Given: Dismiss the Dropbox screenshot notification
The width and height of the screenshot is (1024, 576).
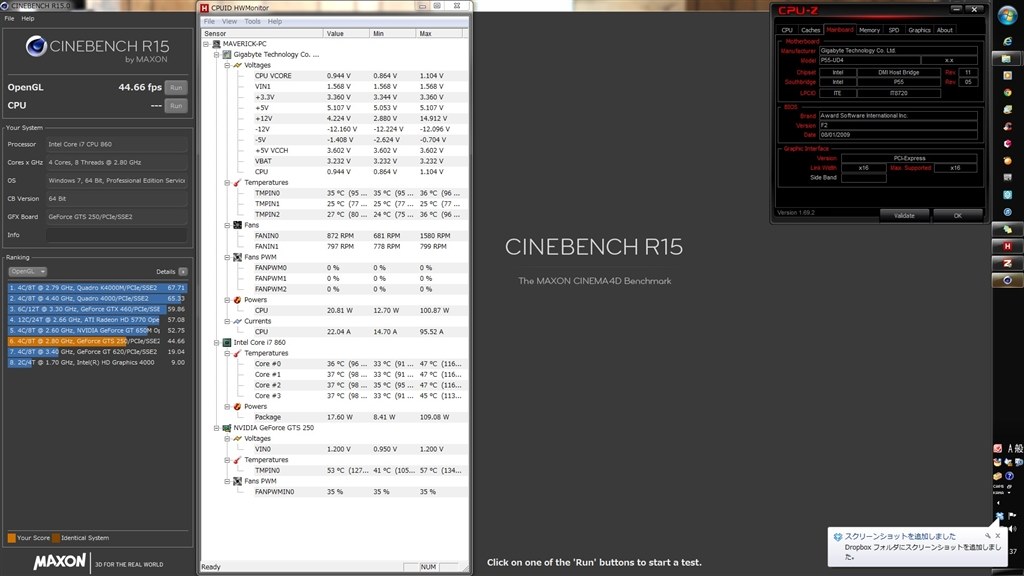Looking at the screenshot, I should 998,536.
